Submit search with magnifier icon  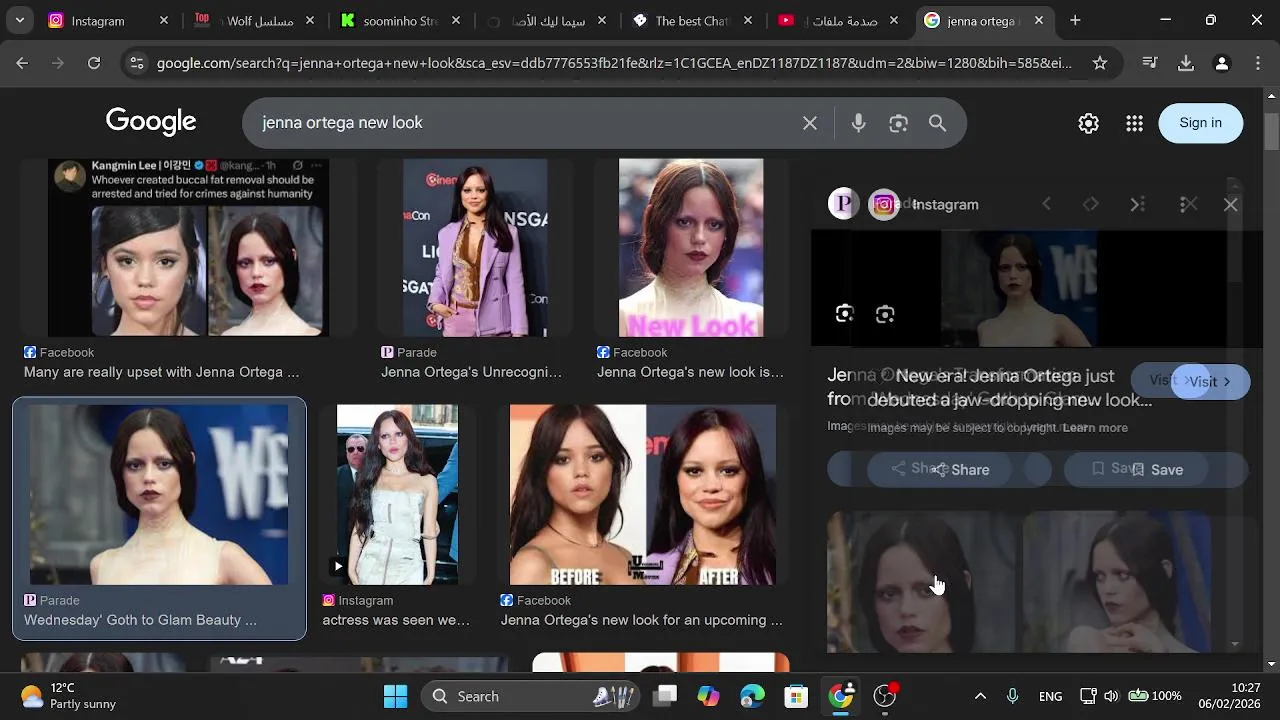937,122
